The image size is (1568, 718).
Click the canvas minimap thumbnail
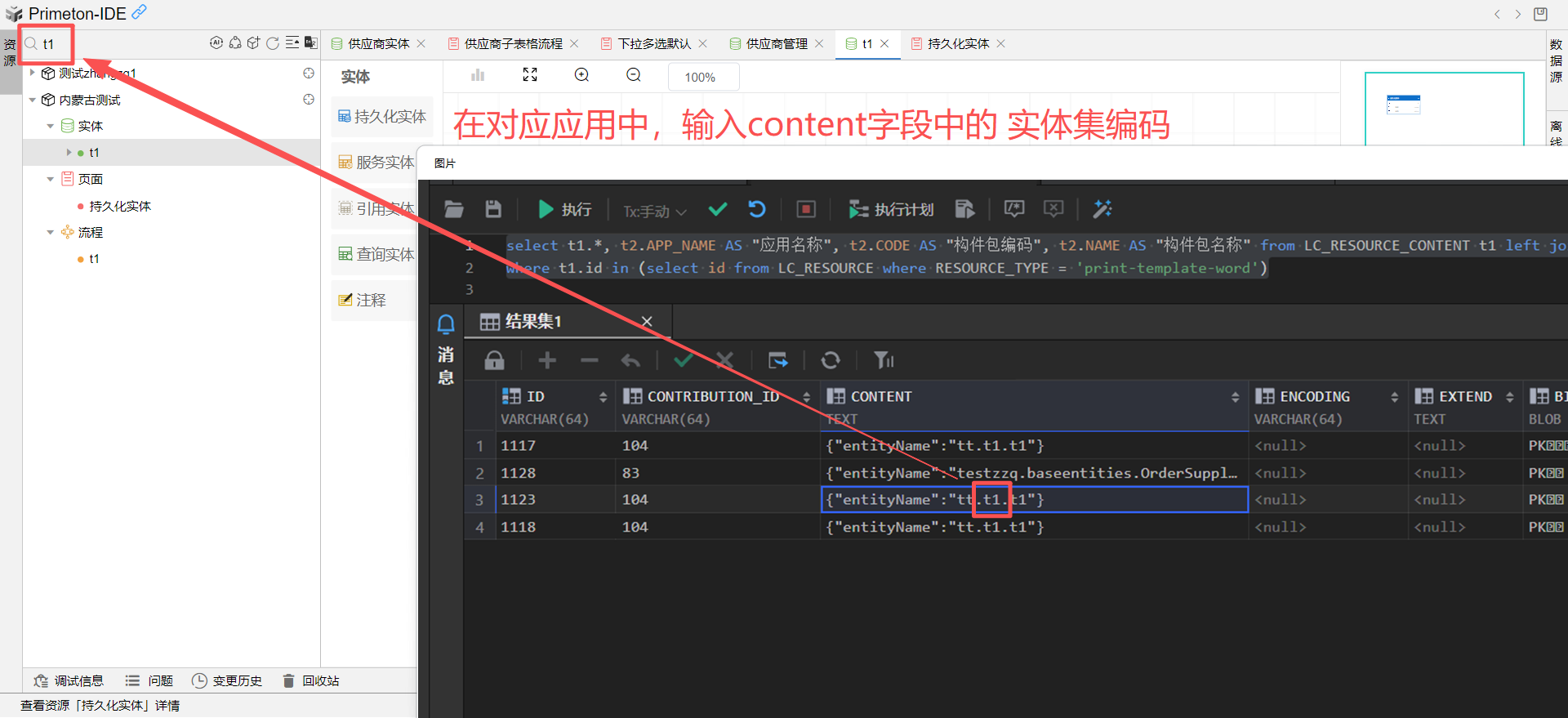pyautogui.click(x=1444, y=109)
